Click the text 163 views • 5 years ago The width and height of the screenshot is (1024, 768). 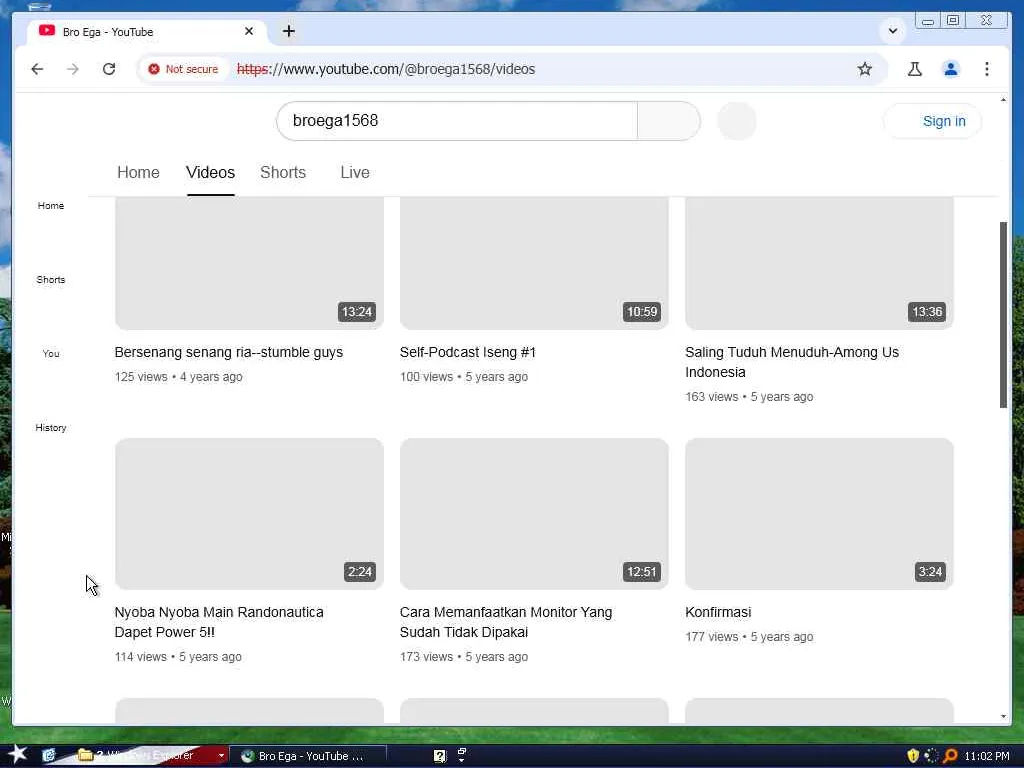click(x=749, y=397)
